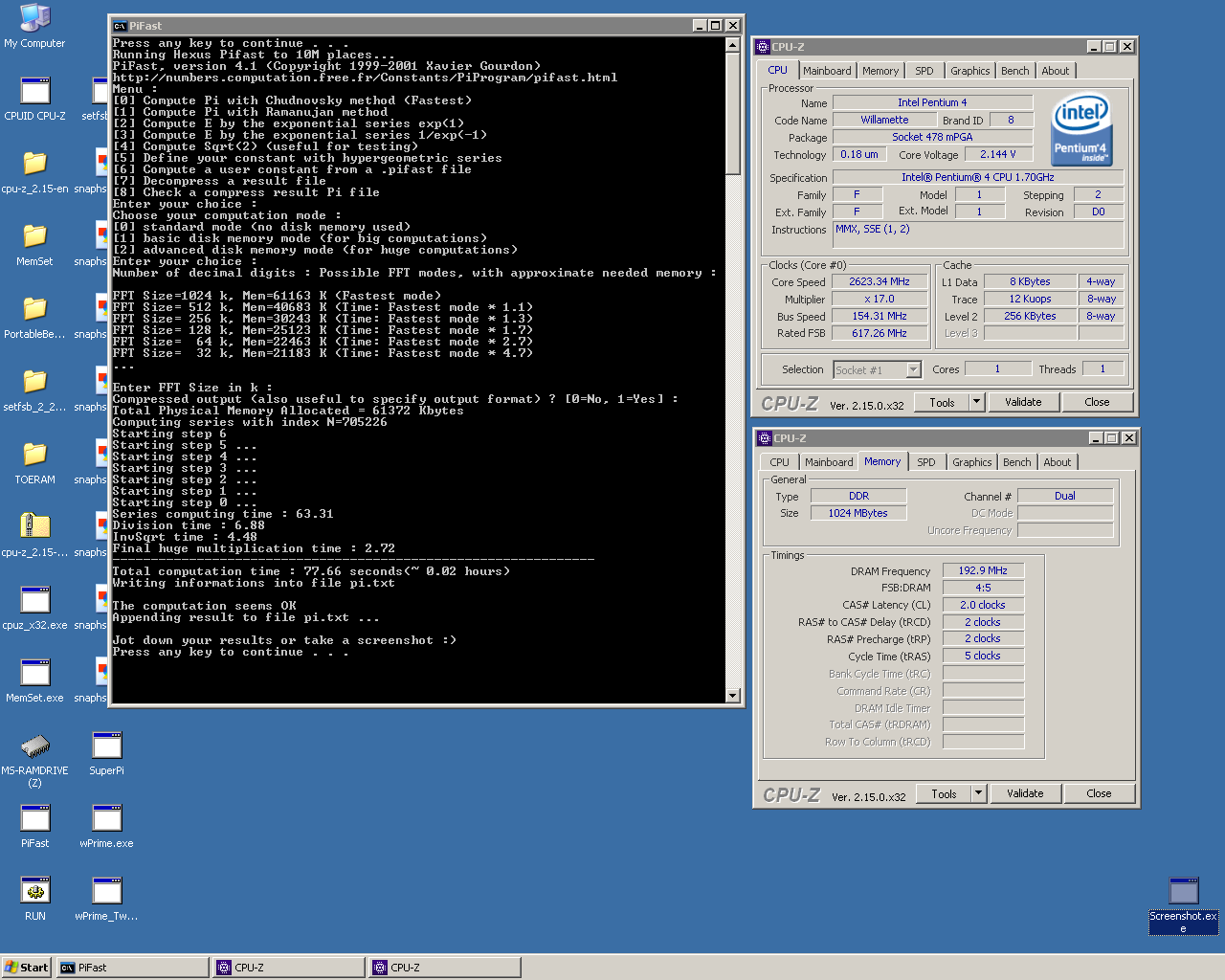Click Validate in lower CPU-Z window
1225x980 pixels.
pyautogui.click(x=1025, y=794)
